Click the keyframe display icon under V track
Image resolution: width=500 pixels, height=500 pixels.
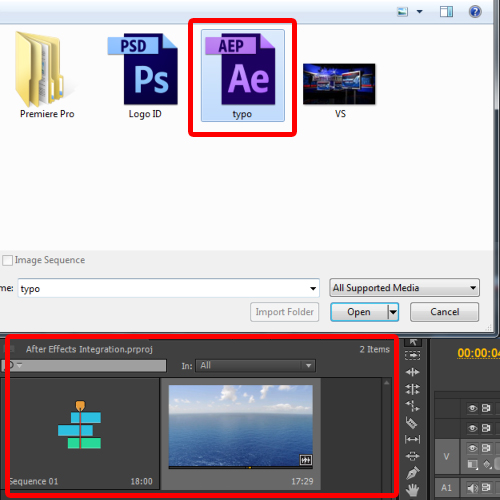tap(487, 464)
